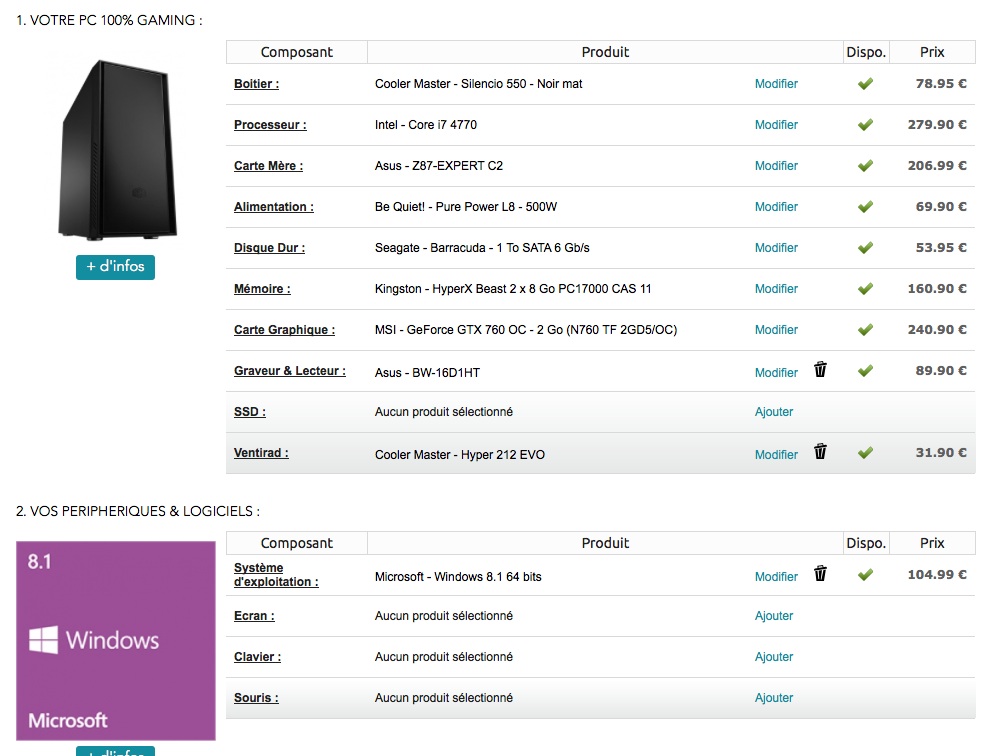Click the Ecran component label

point(254,616)
